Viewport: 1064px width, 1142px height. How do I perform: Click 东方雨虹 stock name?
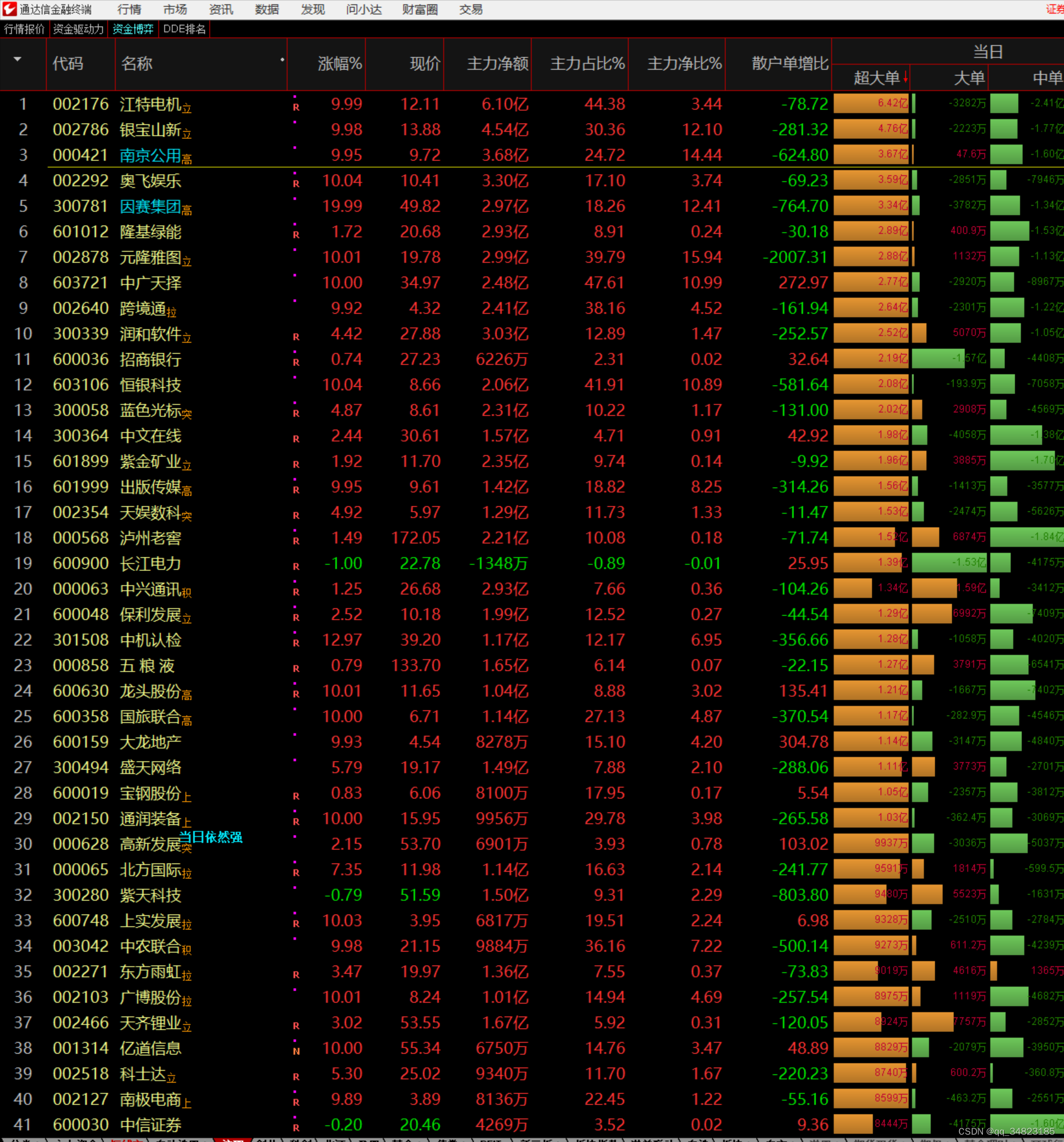tap(150, 972)
